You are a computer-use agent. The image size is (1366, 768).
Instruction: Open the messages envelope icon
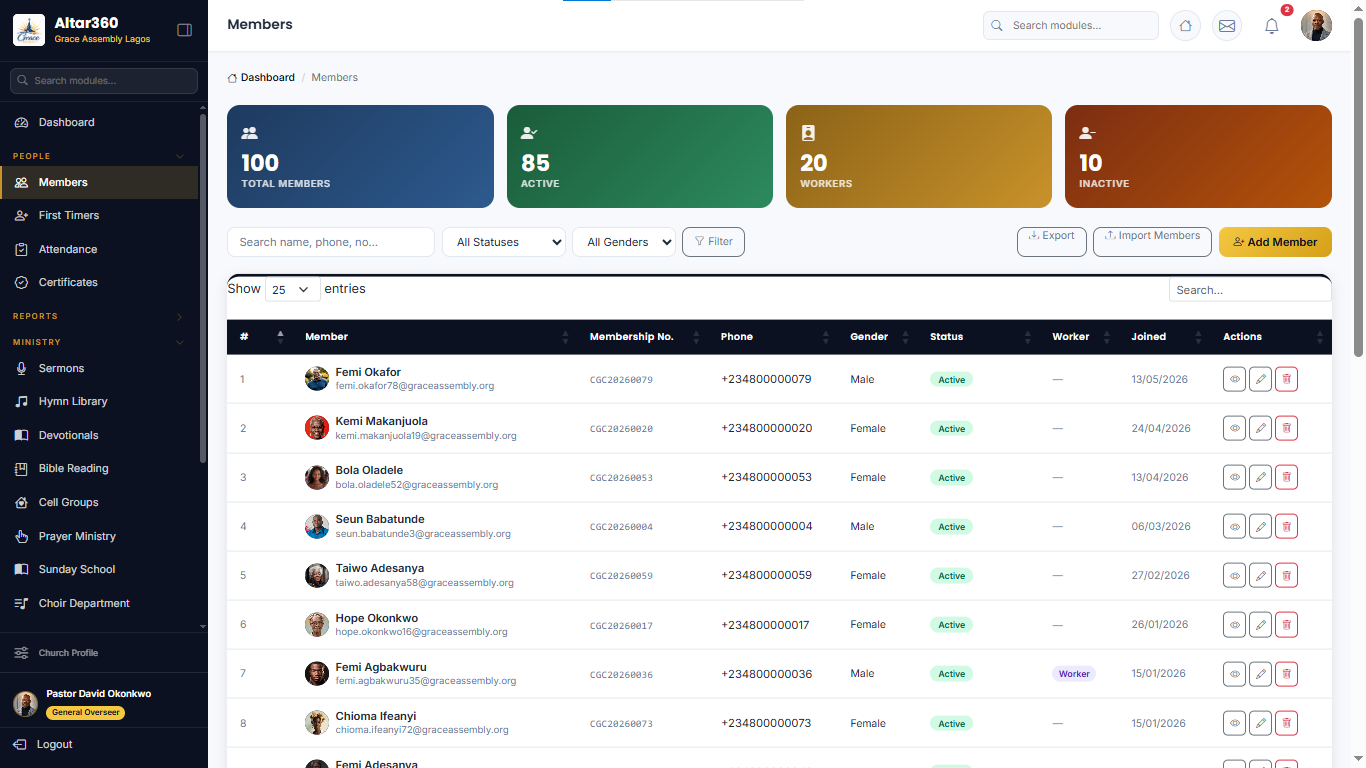click(x=1227, y=26)
